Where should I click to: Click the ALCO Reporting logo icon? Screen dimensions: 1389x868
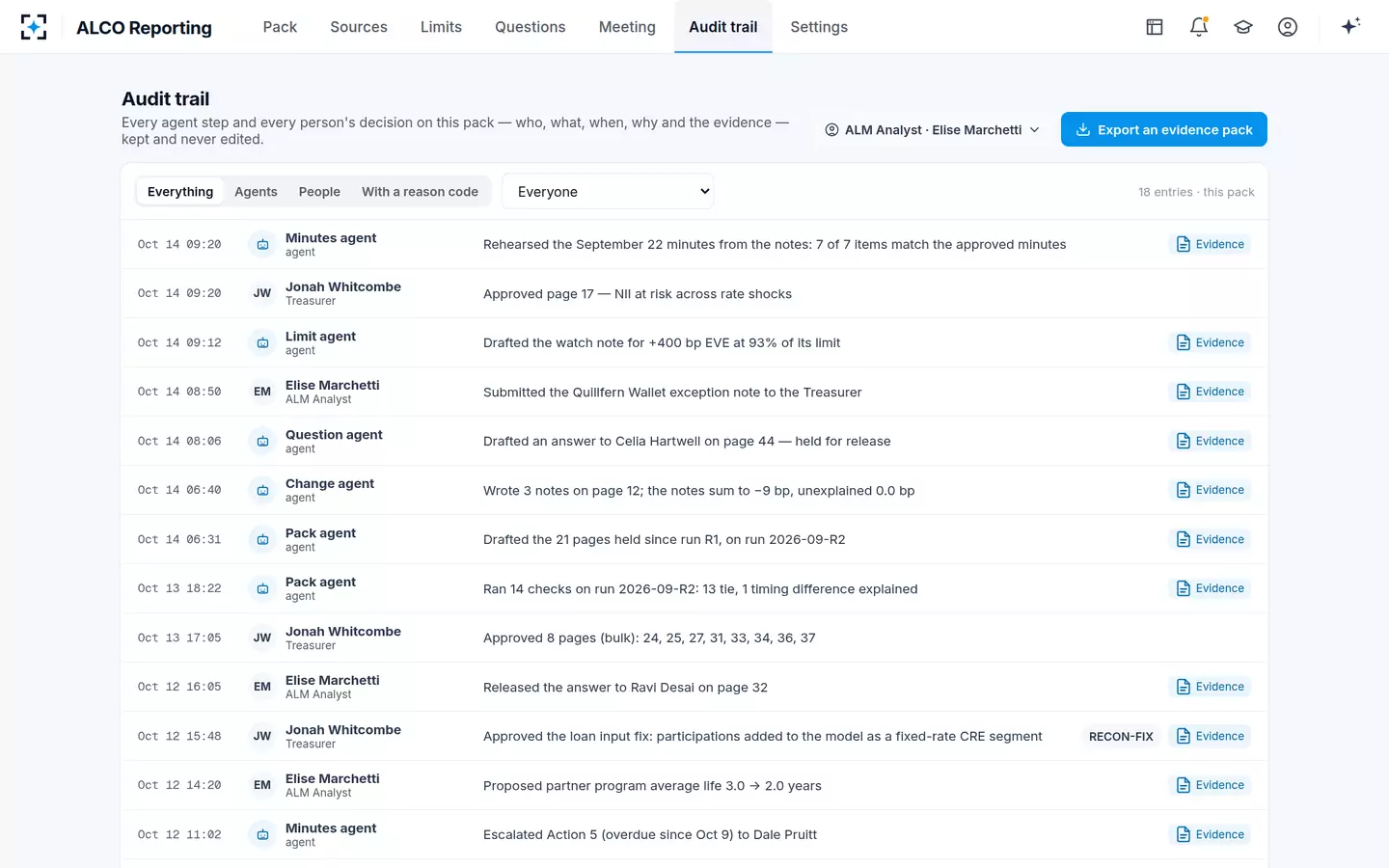34,27
